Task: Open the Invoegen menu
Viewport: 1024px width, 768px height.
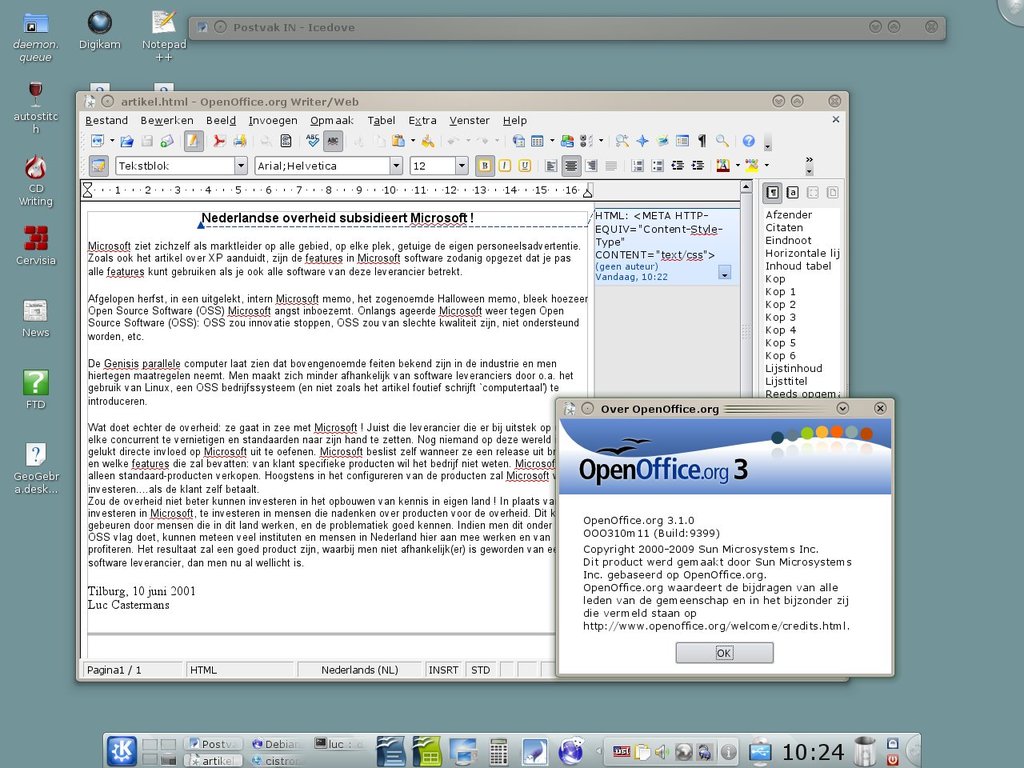Action: 273,120
